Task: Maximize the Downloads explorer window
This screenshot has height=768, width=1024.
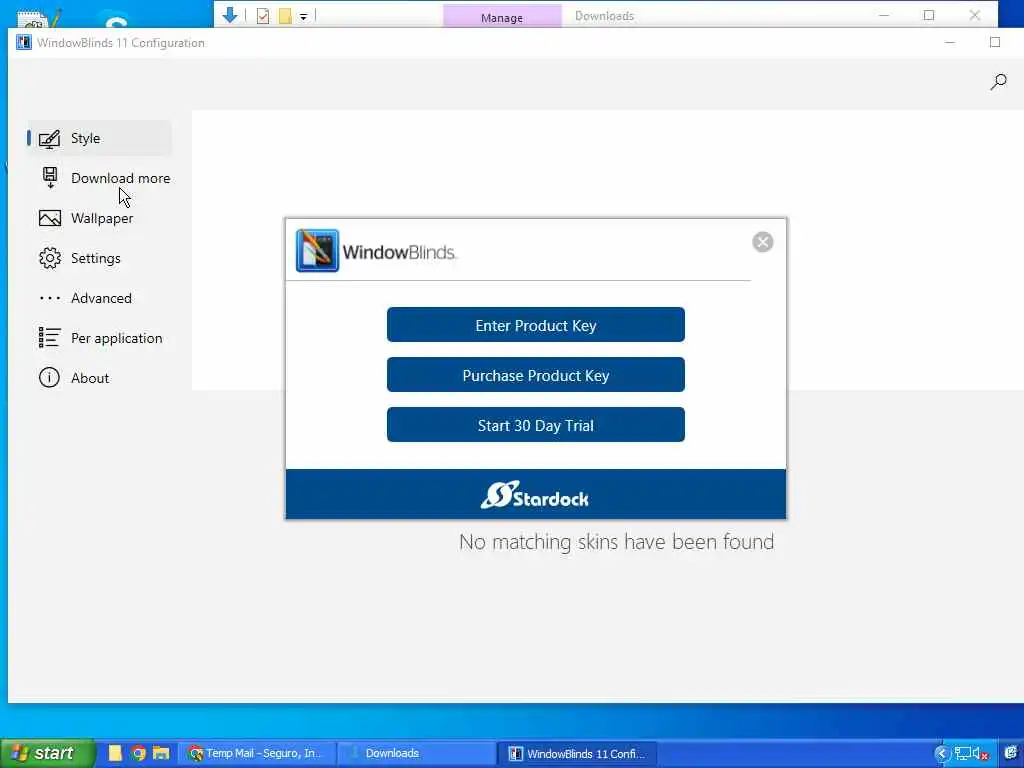Action: pyautogui.click(x=929, y=15)
